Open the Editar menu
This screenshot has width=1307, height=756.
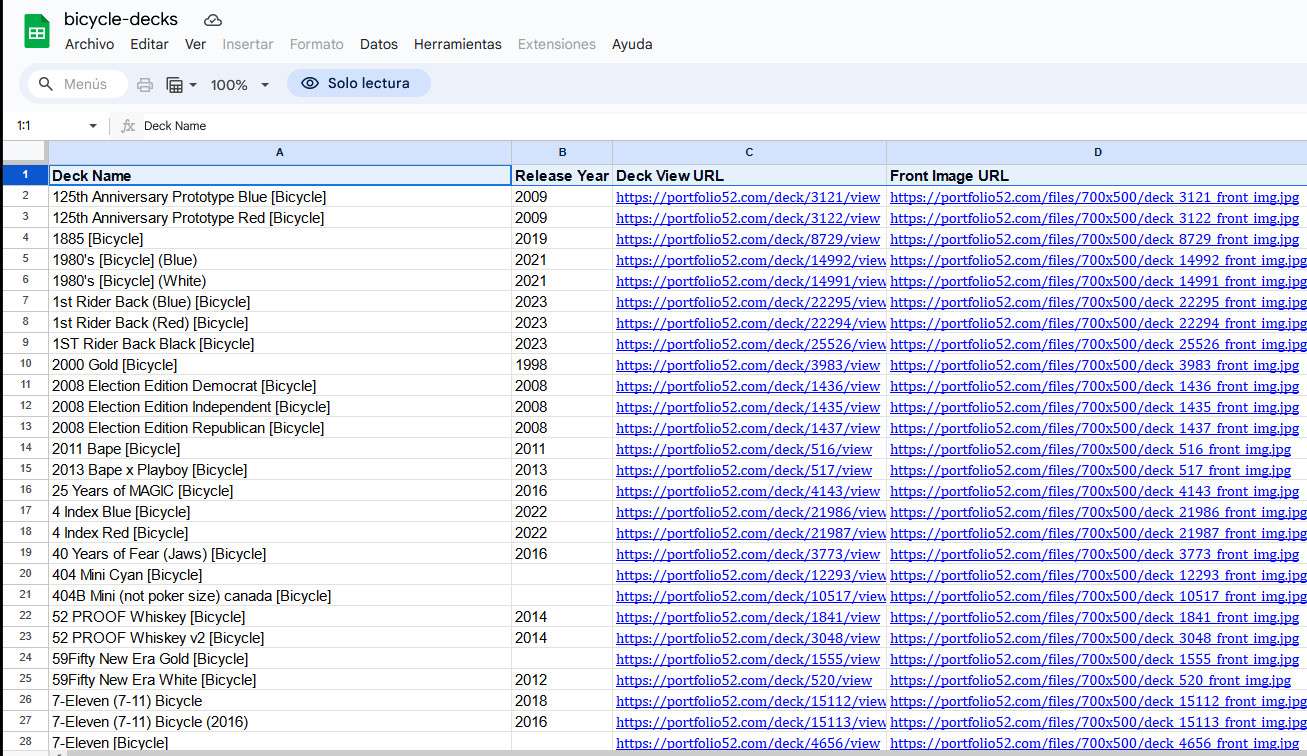coord(149,44)
